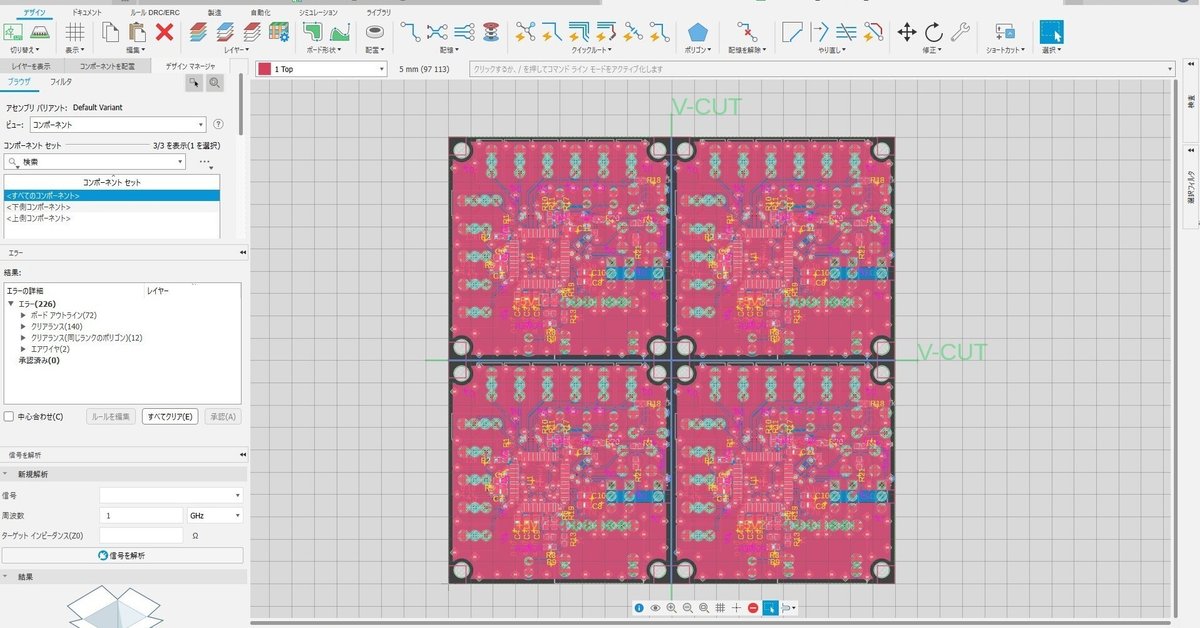The height and width of the screenshot is (628, 1200).
Task: Click the red X delete icon
Action: click(x=165, y=32)
